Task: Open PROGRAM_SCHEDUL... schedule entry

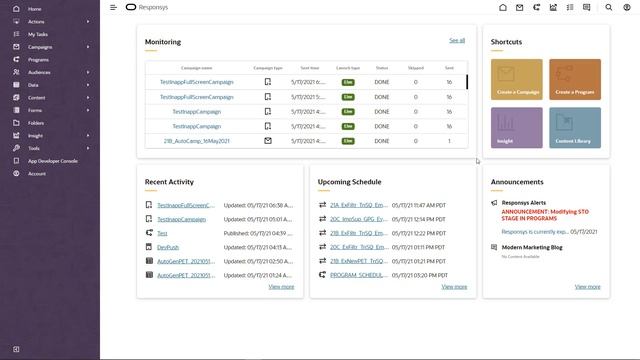Action: tap(359, 275)
